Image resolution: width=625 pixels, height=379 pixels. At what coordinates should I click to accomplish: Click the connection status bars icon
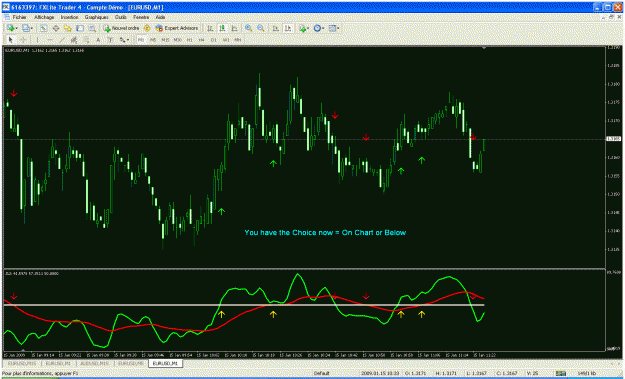click(x=561, y=373)
